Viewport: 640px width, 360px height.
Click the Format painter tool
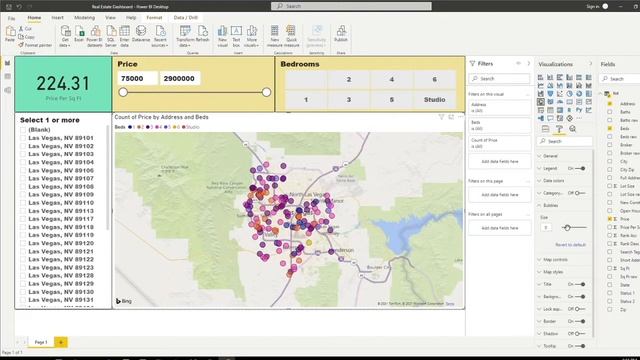pos(36,45)
